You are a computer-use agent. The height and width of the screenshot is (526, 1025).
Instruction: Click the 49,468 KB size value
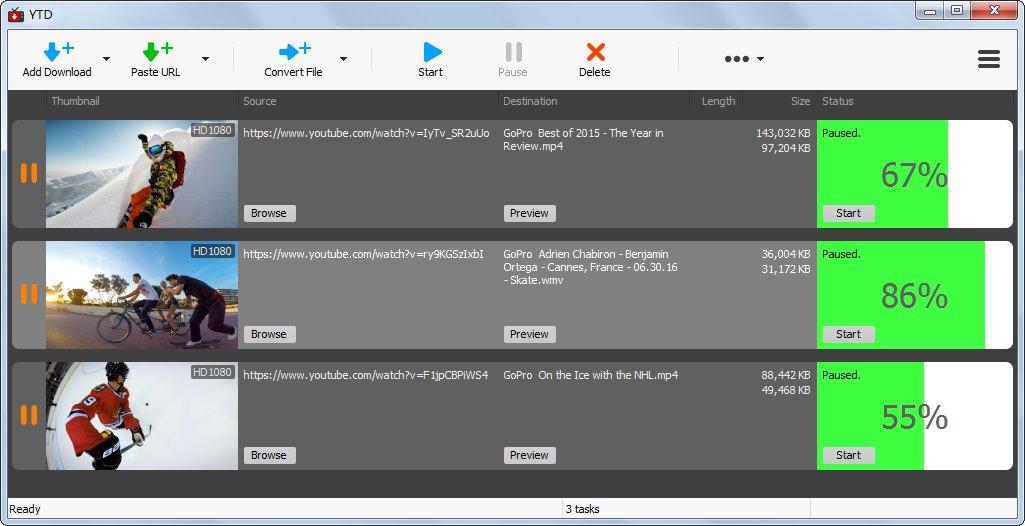[786, 390]
